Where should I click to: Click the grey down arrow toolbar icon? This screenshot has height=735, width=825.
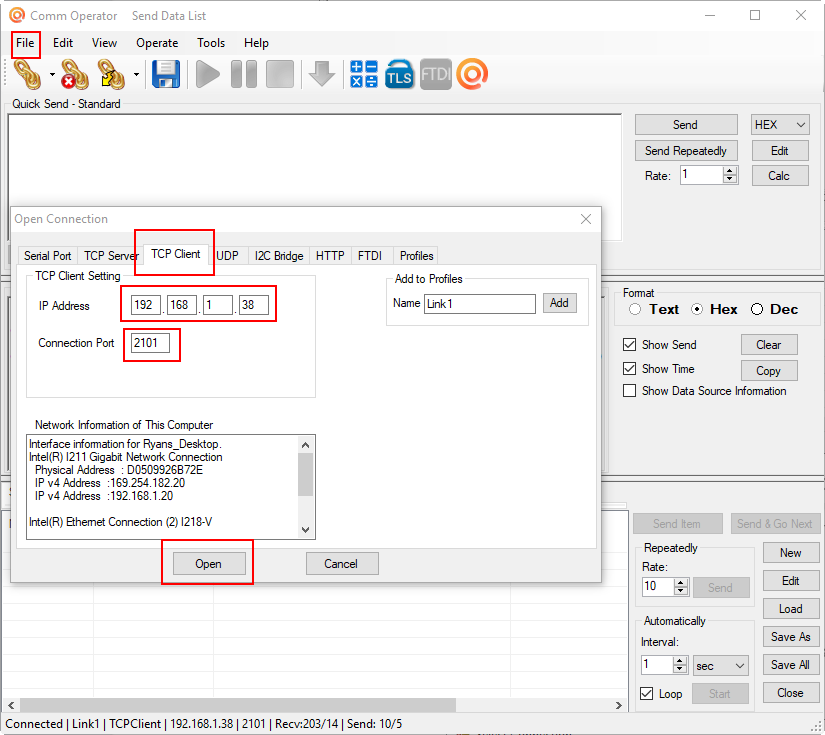pos(321,74)
